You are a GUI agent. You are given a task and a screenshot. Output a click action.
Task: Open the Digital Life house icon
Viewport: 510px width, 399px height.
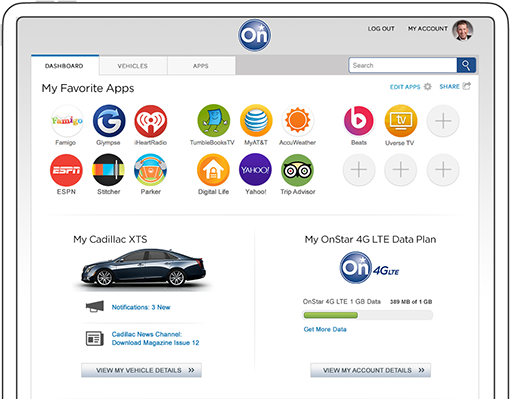click(x=213, y=170)
